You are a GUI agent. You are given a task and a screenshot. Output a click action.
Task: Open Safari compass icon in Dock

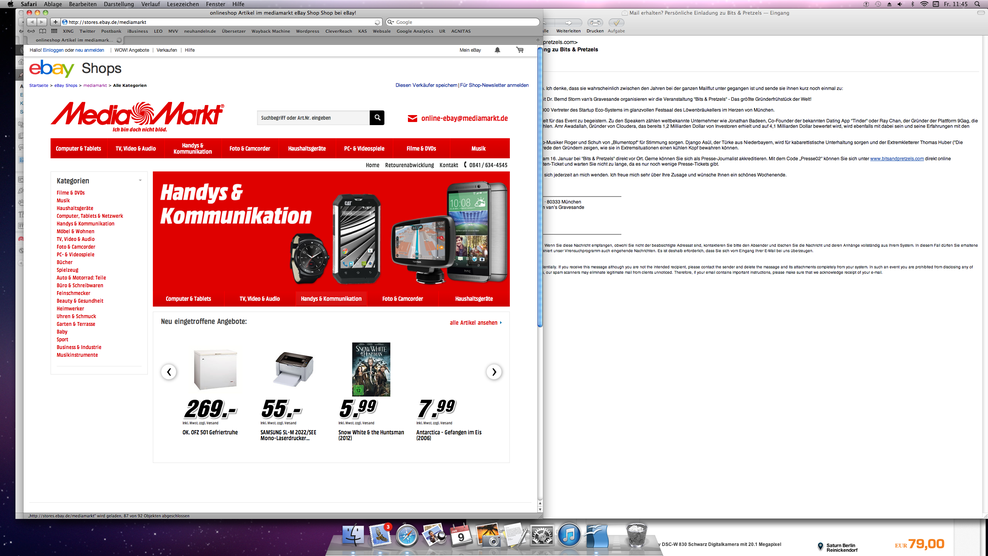tap(407, 535)
